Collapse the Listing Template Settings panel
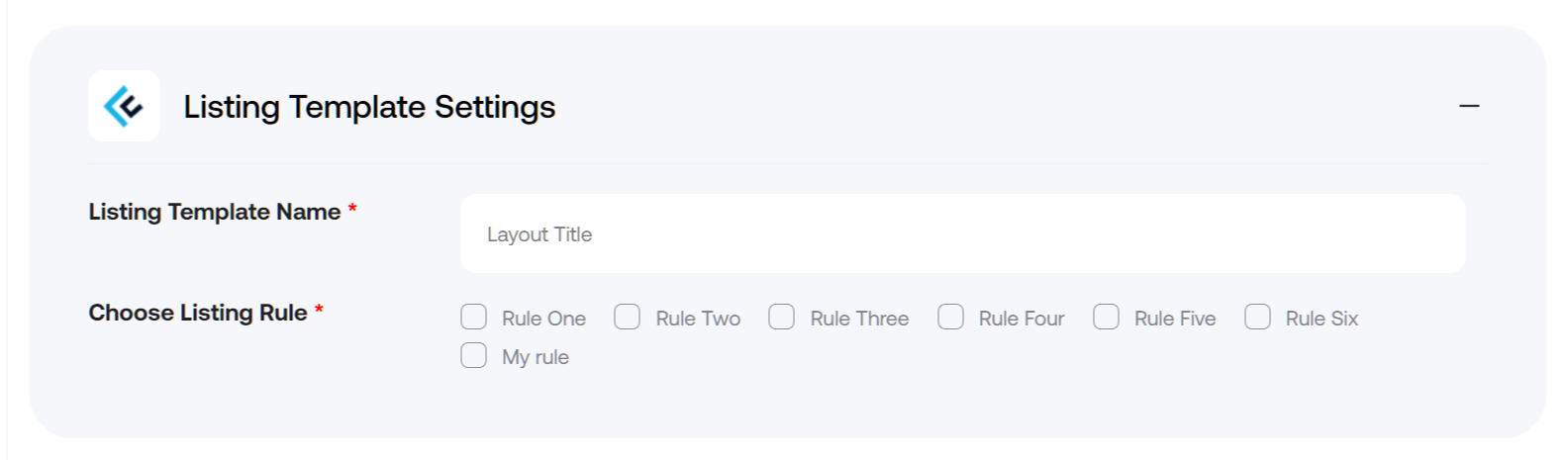The width and height of the screenshot is (1568, 460). pyautogui.click(x=1469, y=106)
